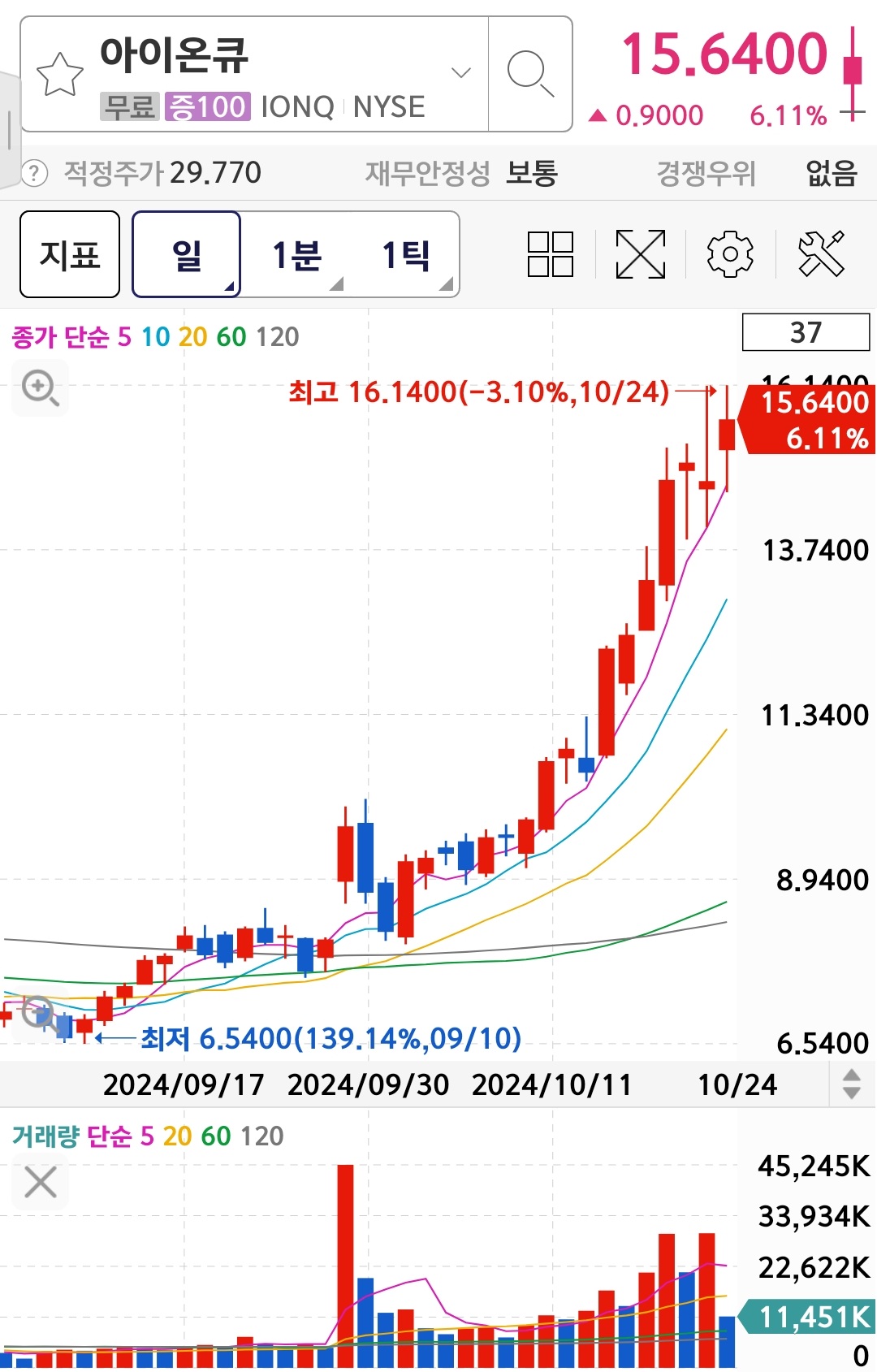
Task: Zoom in chart with magnifier plus icon
Action: point(41,388)
